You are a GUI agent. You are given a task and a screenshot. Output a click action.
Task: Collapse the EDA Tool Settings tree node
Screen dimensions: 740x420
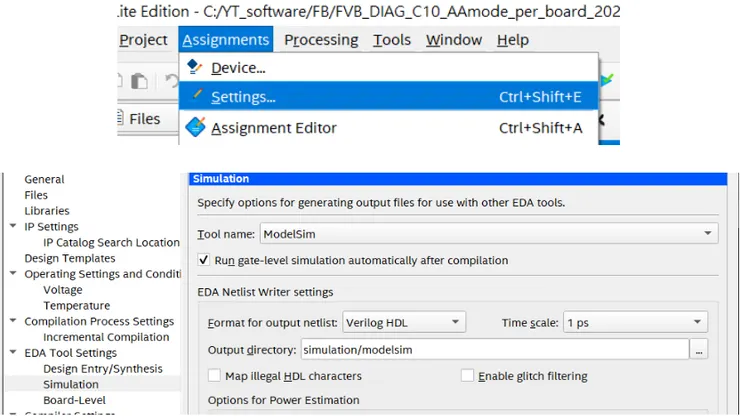(x=12, y=353)
